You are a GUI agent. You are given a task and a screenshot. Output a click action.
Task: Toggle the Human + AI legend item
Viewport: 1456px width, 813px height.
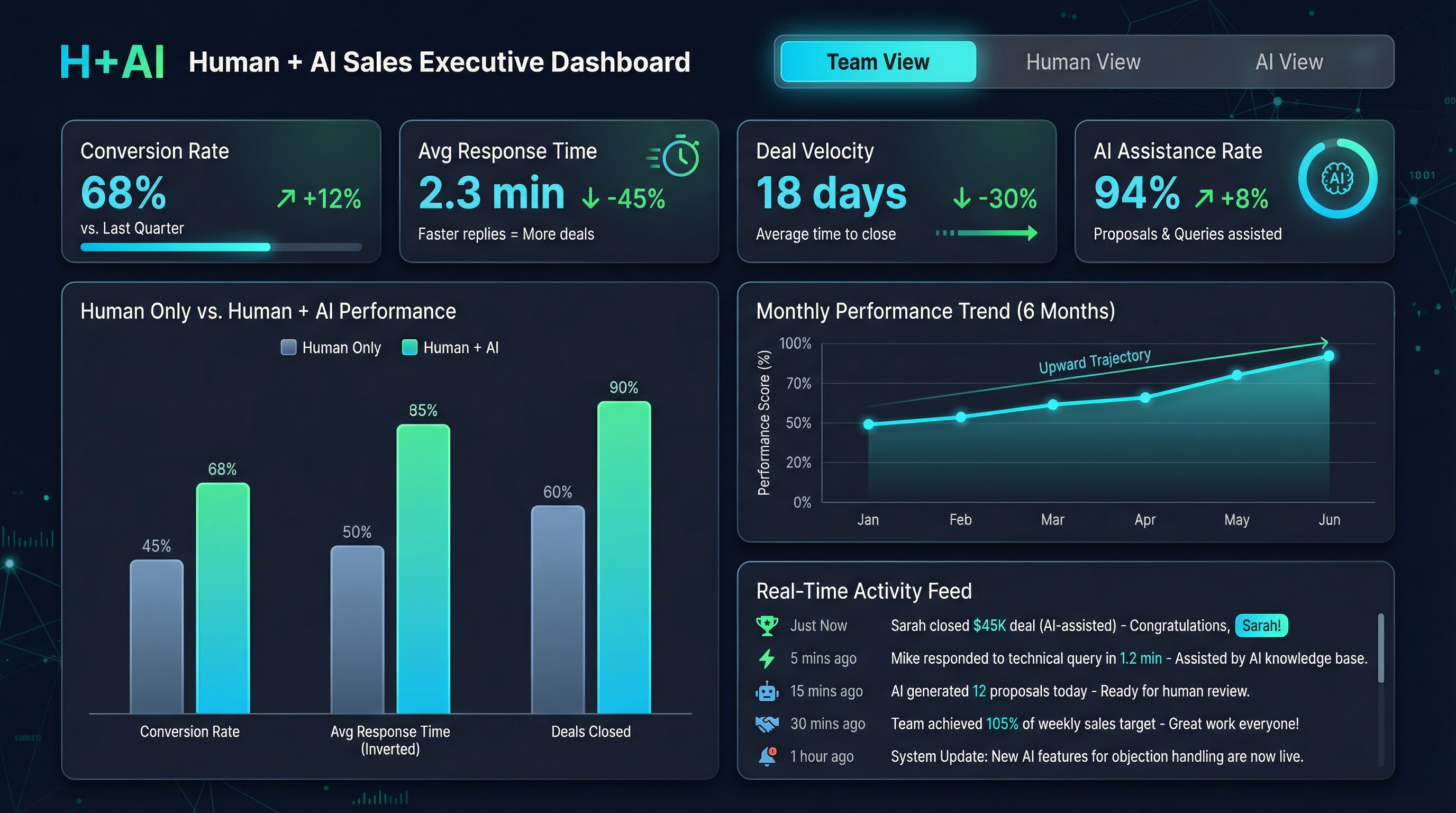tap(450, 347)
